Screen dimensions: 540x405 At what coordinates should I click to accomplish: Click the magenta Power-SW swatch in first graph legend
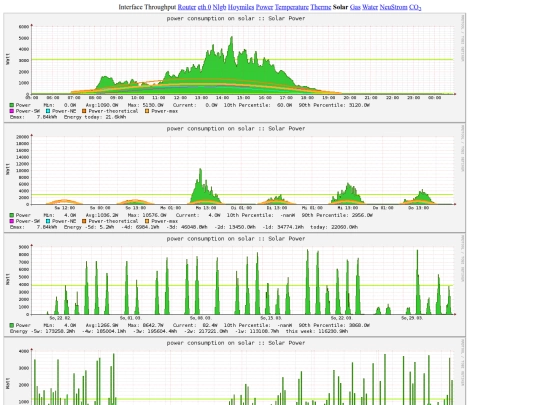coord(12,111)
